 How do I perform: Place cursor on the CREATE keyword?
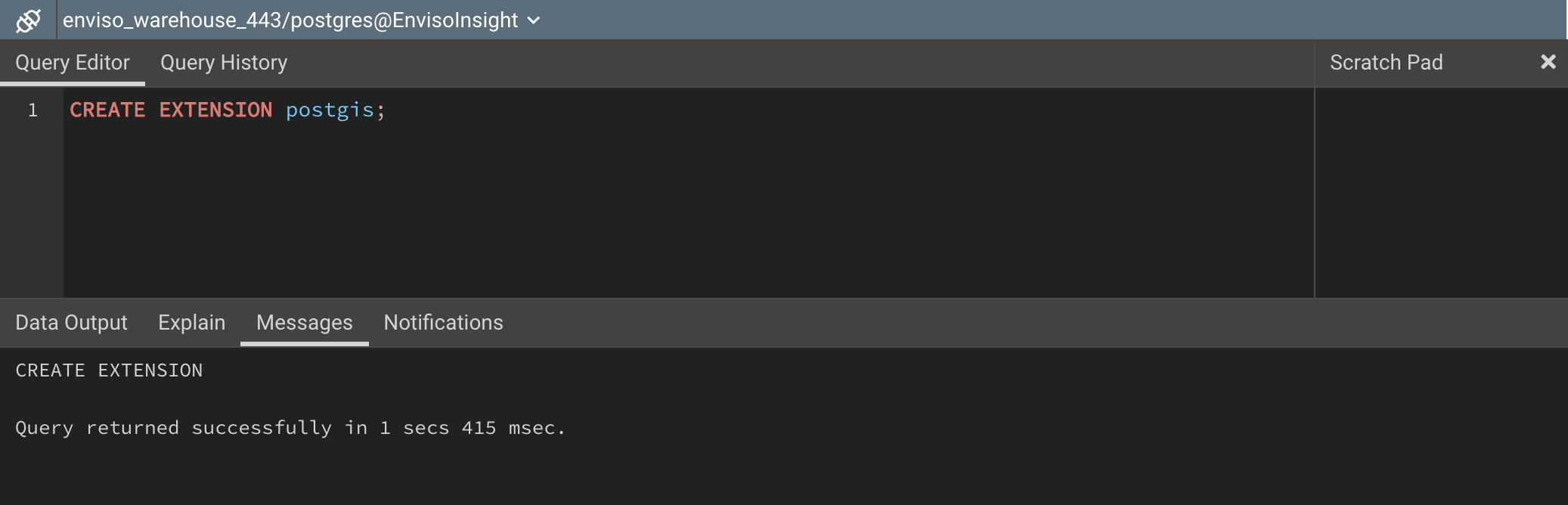tap(107, 110)
